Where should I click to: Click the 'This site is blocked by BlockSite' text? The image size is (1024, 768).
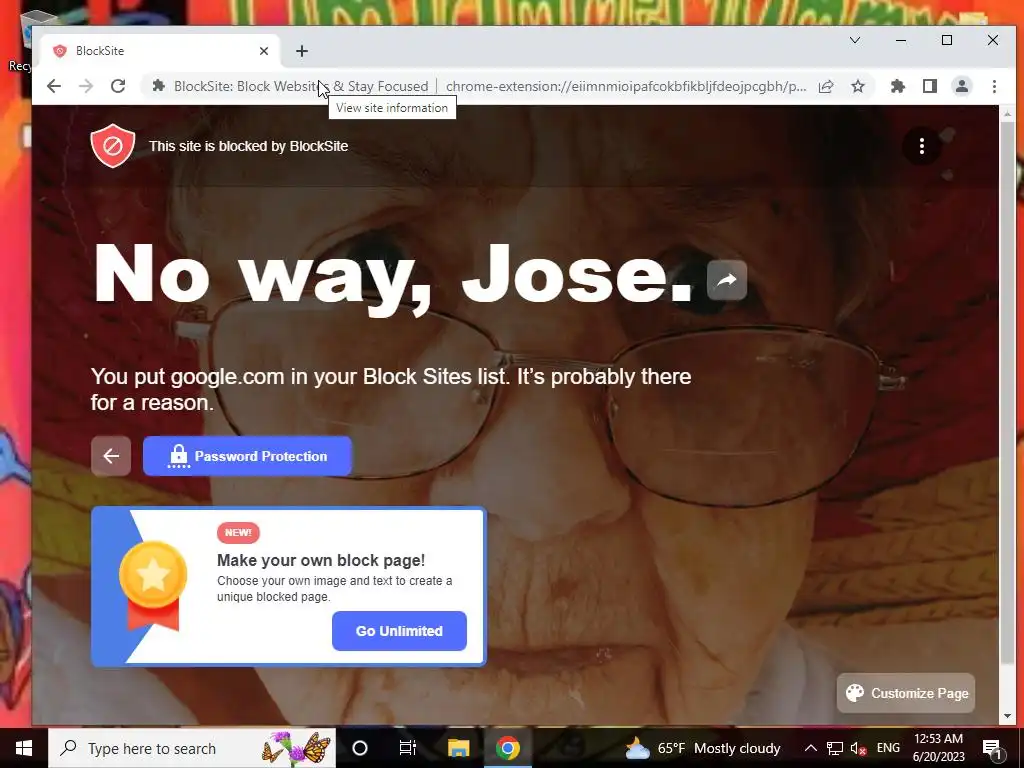click(x=248, y=146)
